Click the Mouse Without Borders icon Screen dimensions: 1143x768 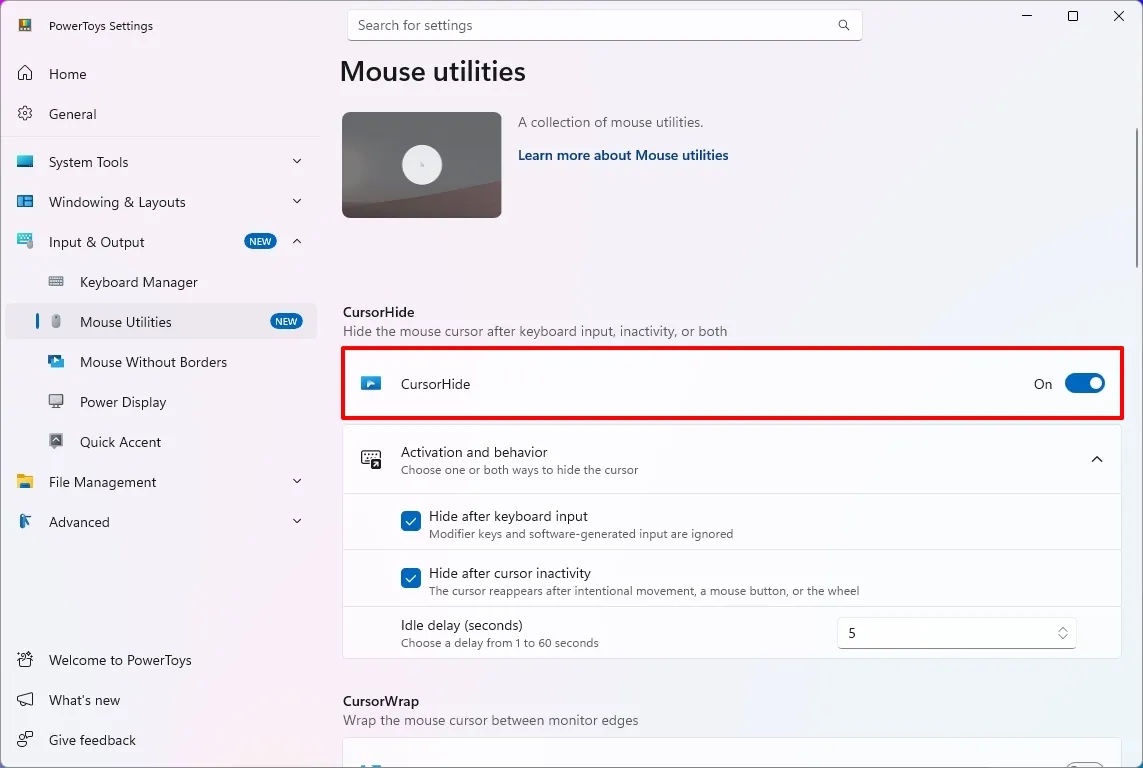point(56,361)
